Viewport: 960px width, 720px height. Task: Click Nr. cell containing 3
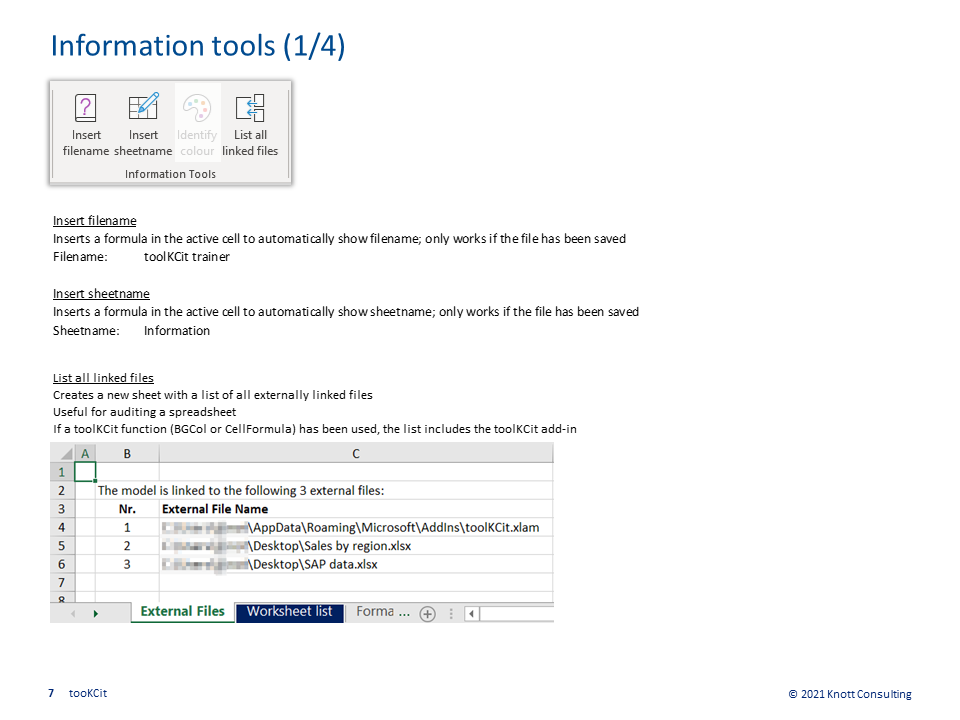(x=127, y=564)
